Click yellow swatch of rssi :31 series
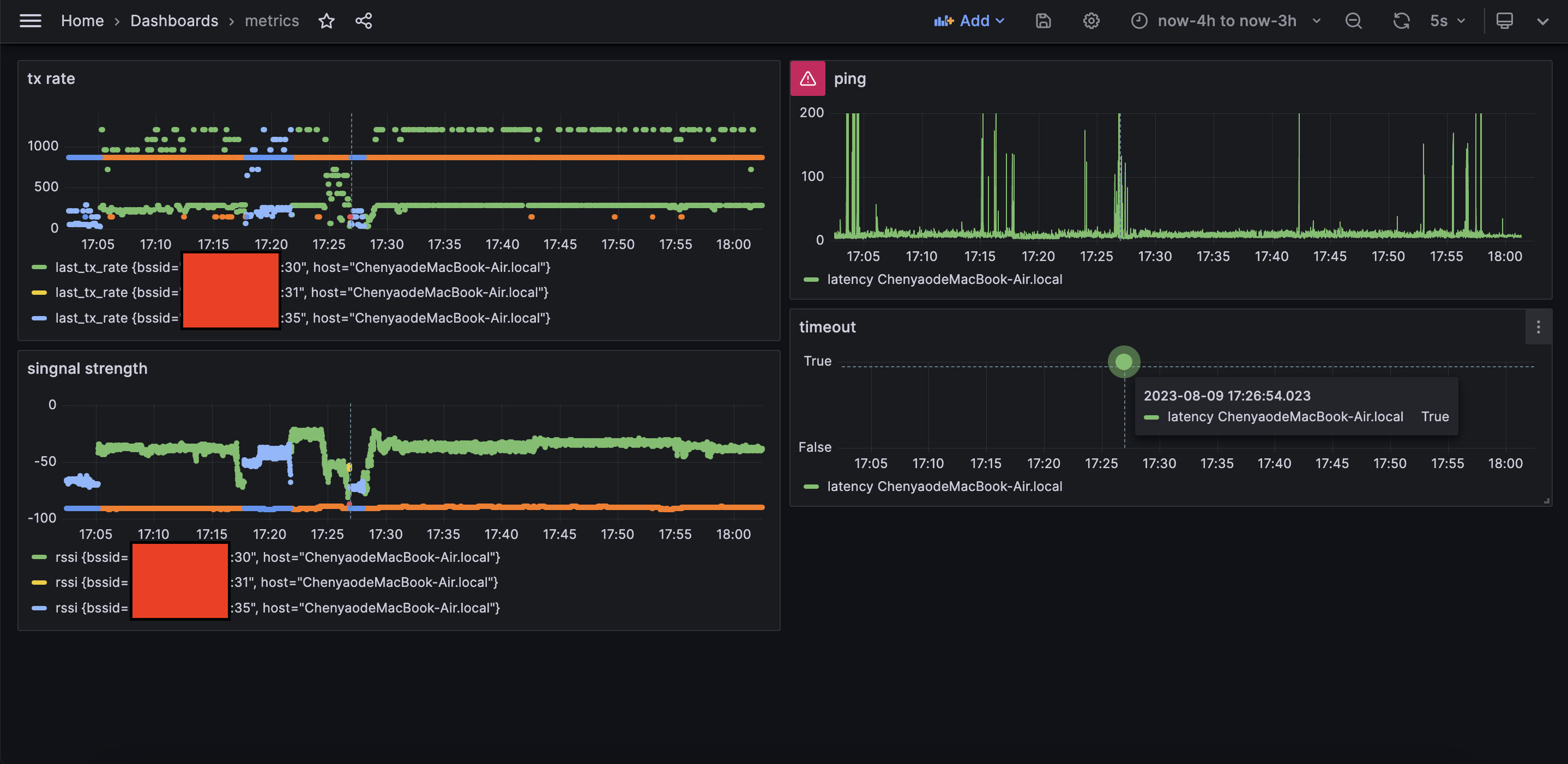 coord(39,582)
